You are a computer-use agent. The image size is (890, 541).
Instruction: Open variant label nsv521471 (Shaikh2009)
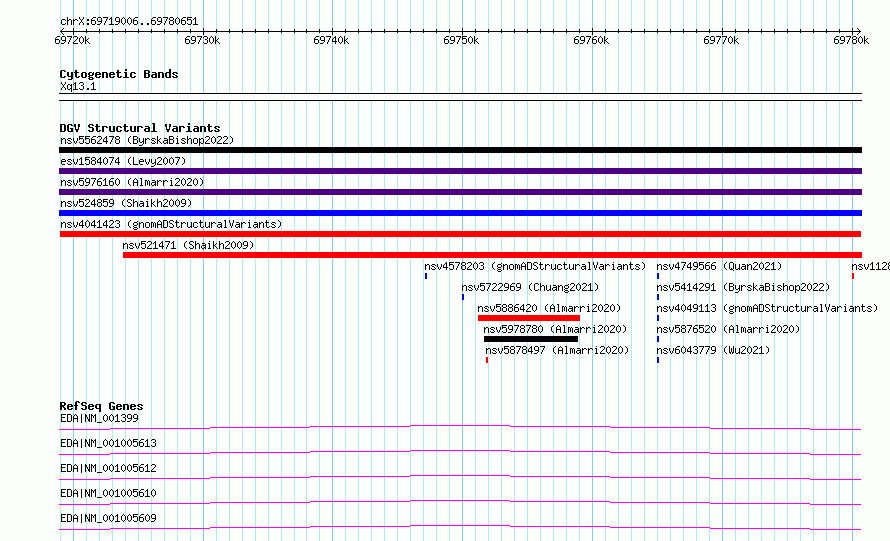tap(188, 245)
